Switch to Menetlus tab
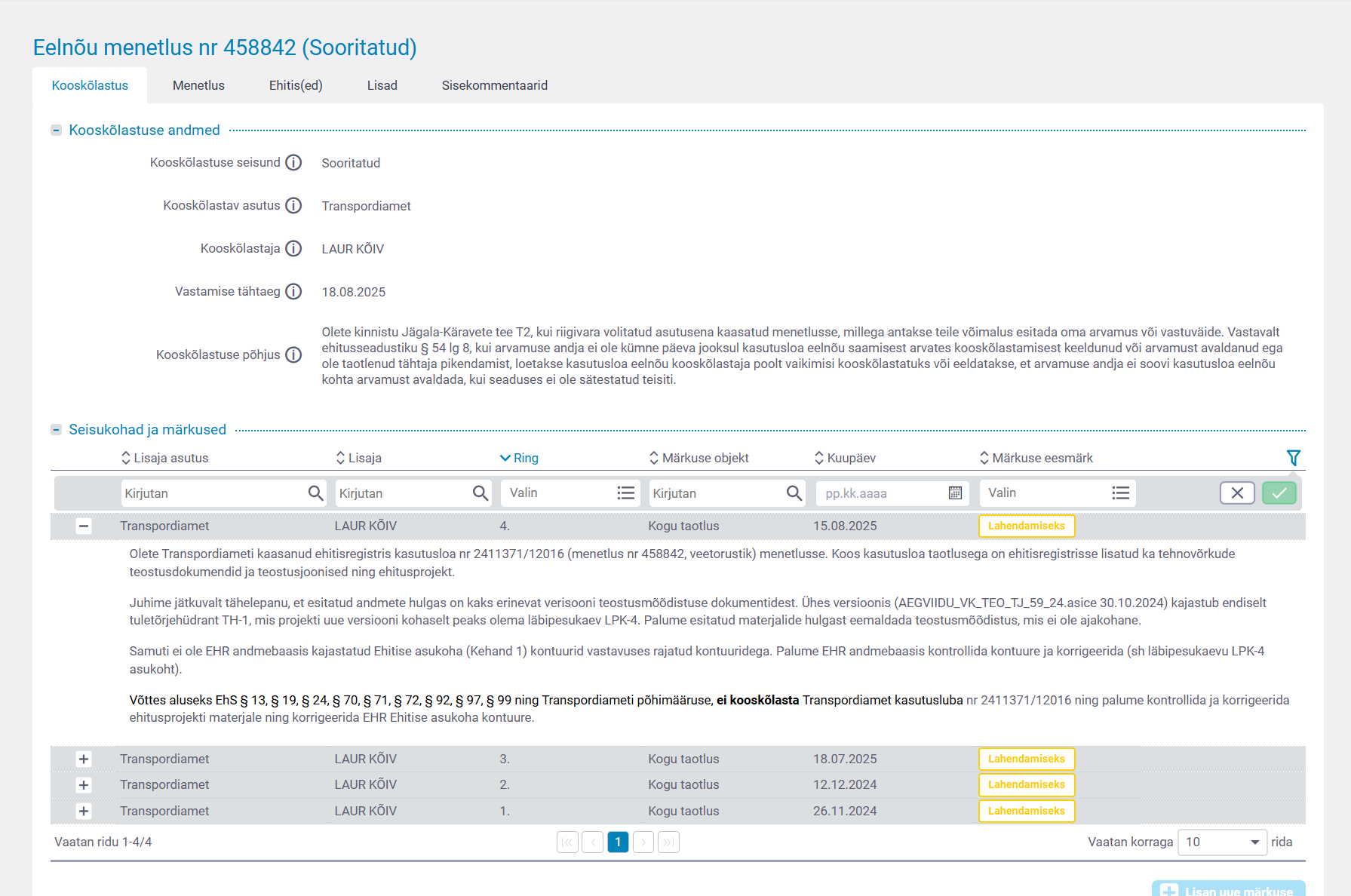The height and width of the screenshot is (896, 1351). tap(198, 85)
